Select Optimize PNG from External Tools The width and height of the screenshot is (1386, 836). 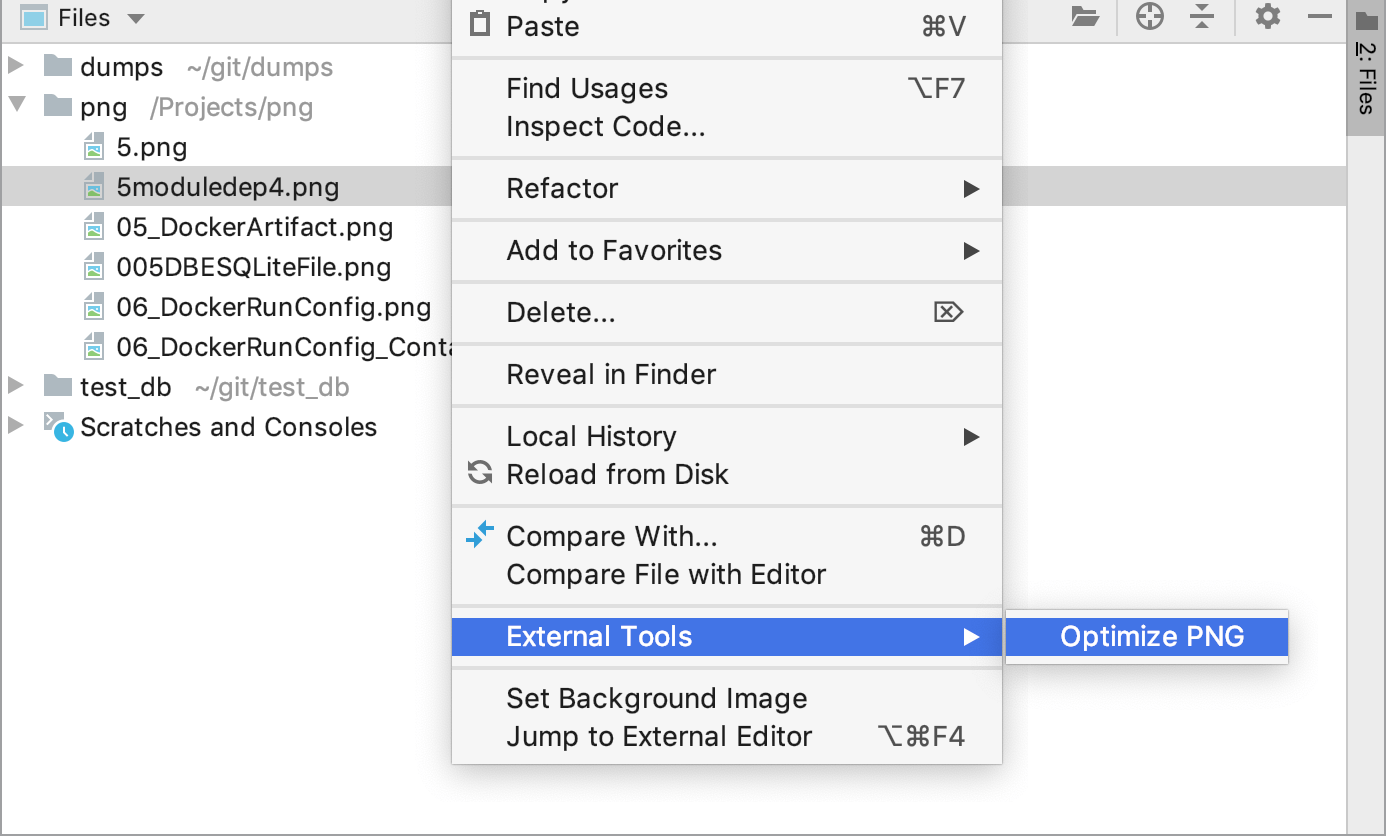1148,636
